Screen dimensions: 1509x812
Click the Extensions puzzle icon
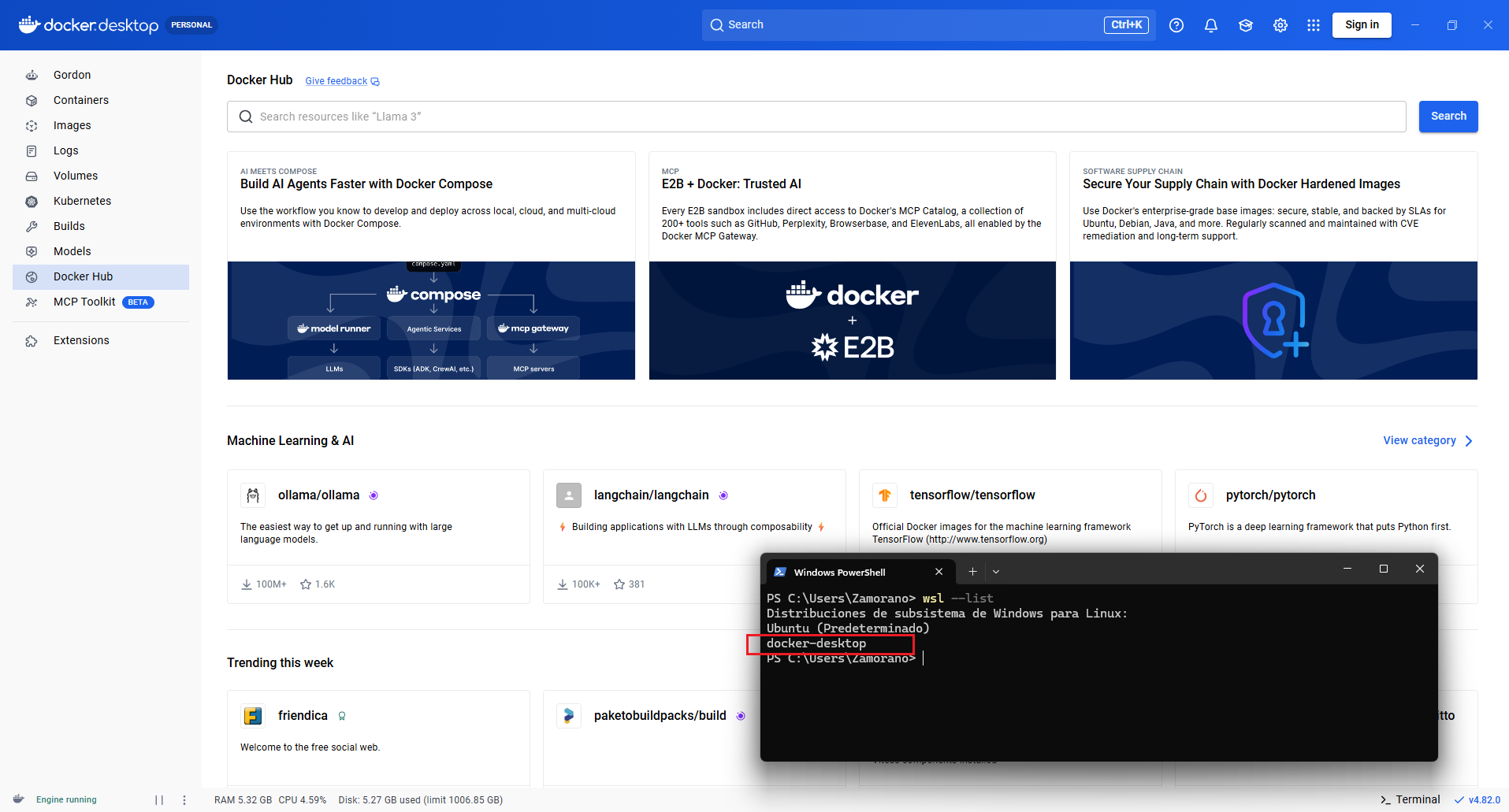tap(32, 340)
